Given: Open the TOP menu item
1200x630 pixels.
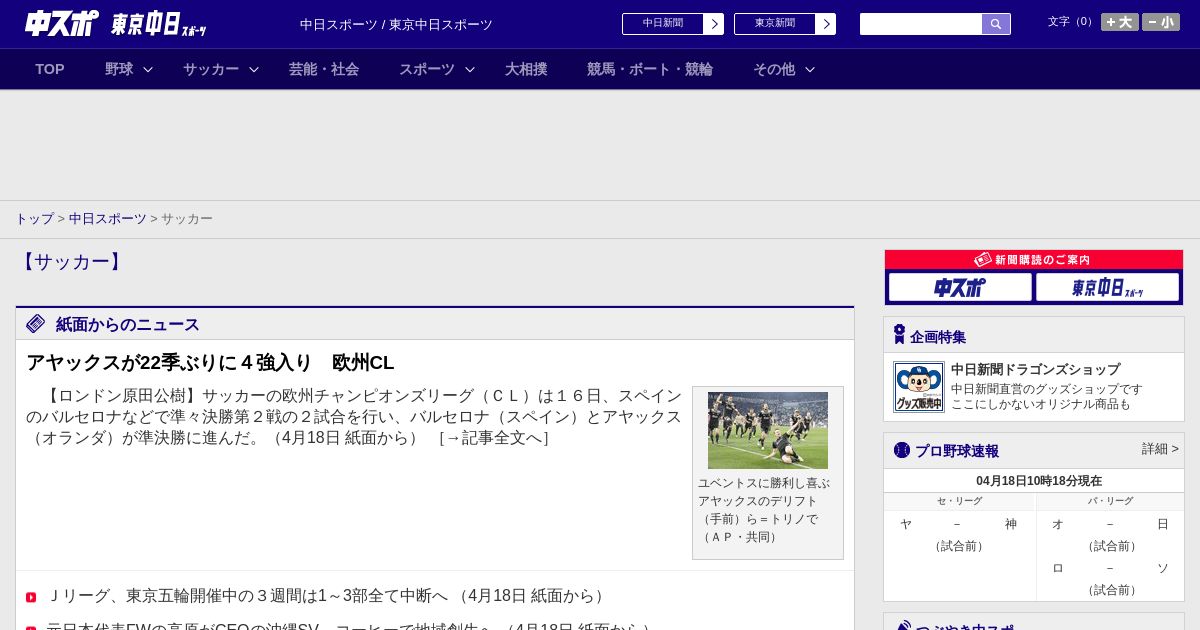Looking at the screenshot, I should coord(50,69).
